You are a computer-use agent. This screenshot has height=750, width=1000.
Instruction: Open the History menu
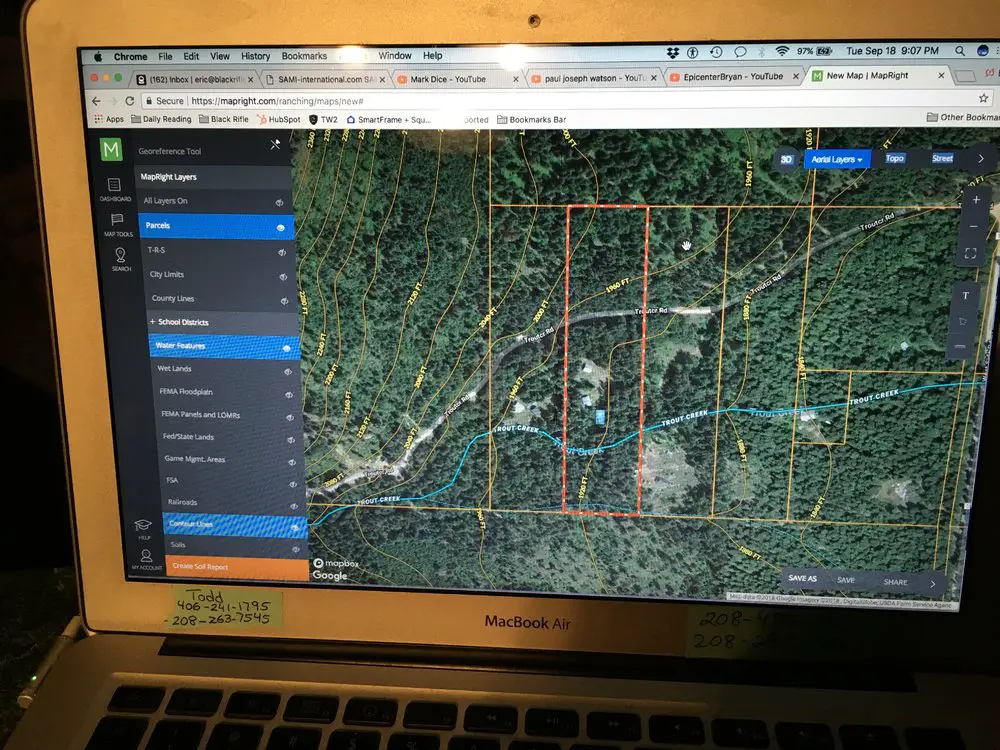tap(256, 56)
